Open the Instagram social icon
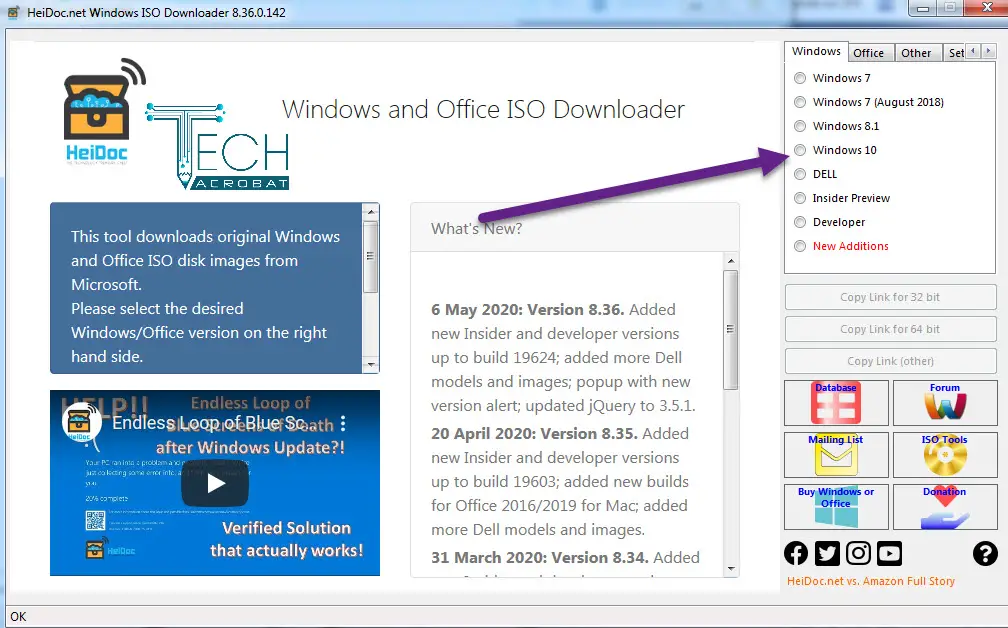The width and height of the screenshot is (1008, 628). click(x=858, y=553)
